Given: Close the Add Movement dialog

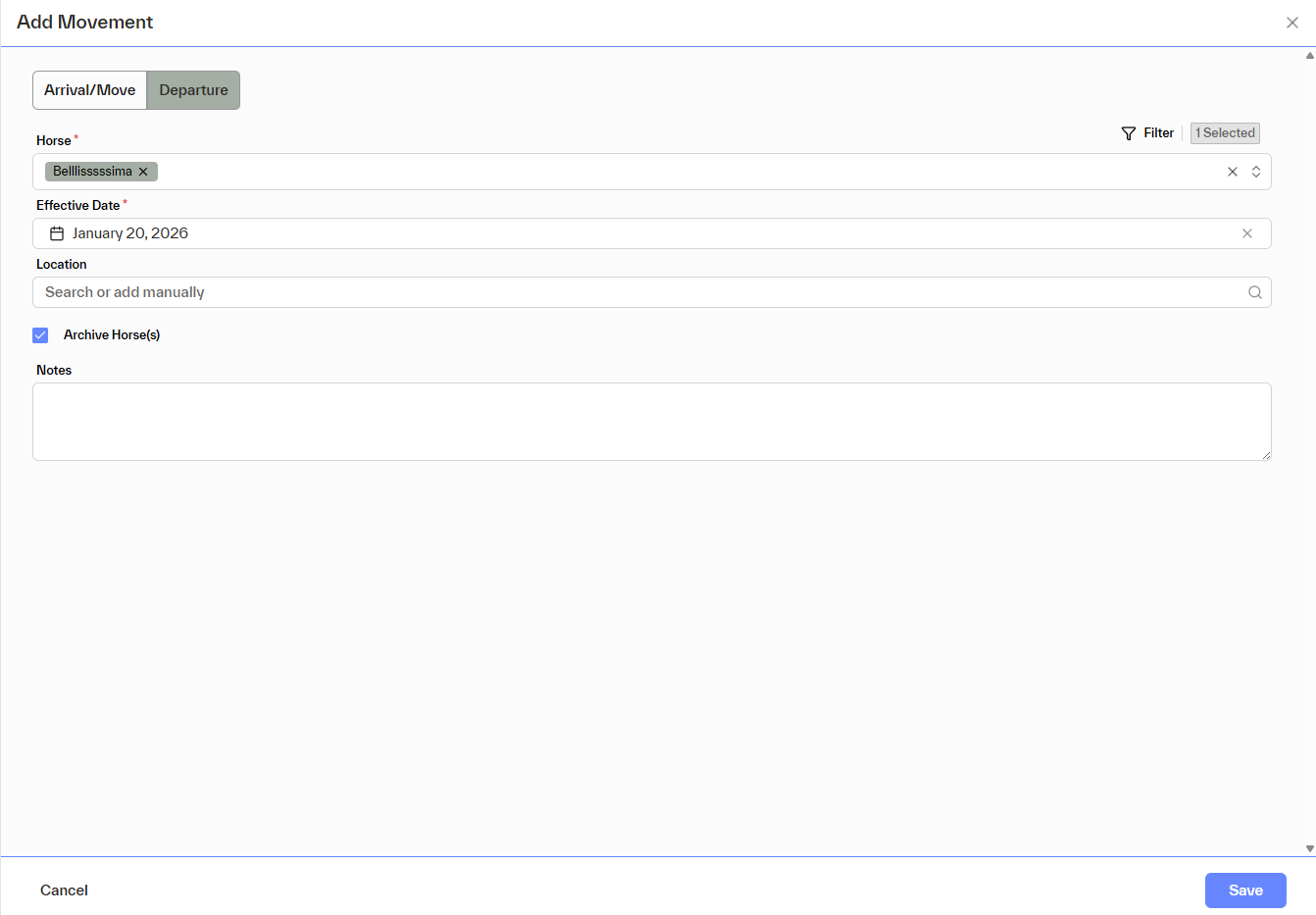Looking at the screenshot, I should point(1292,23).
